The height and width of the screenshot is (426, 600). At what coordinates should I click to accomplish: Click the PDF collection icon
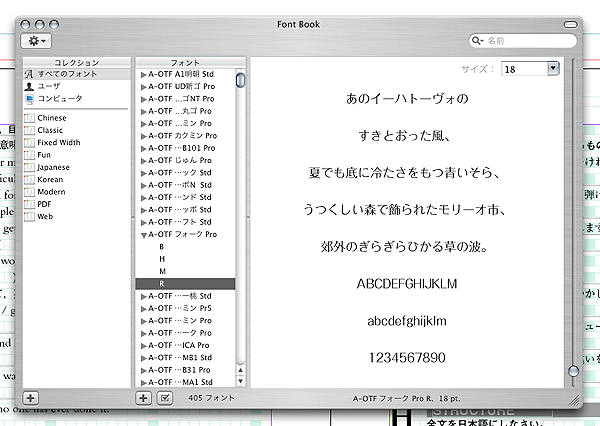click(x=29, y=204)
